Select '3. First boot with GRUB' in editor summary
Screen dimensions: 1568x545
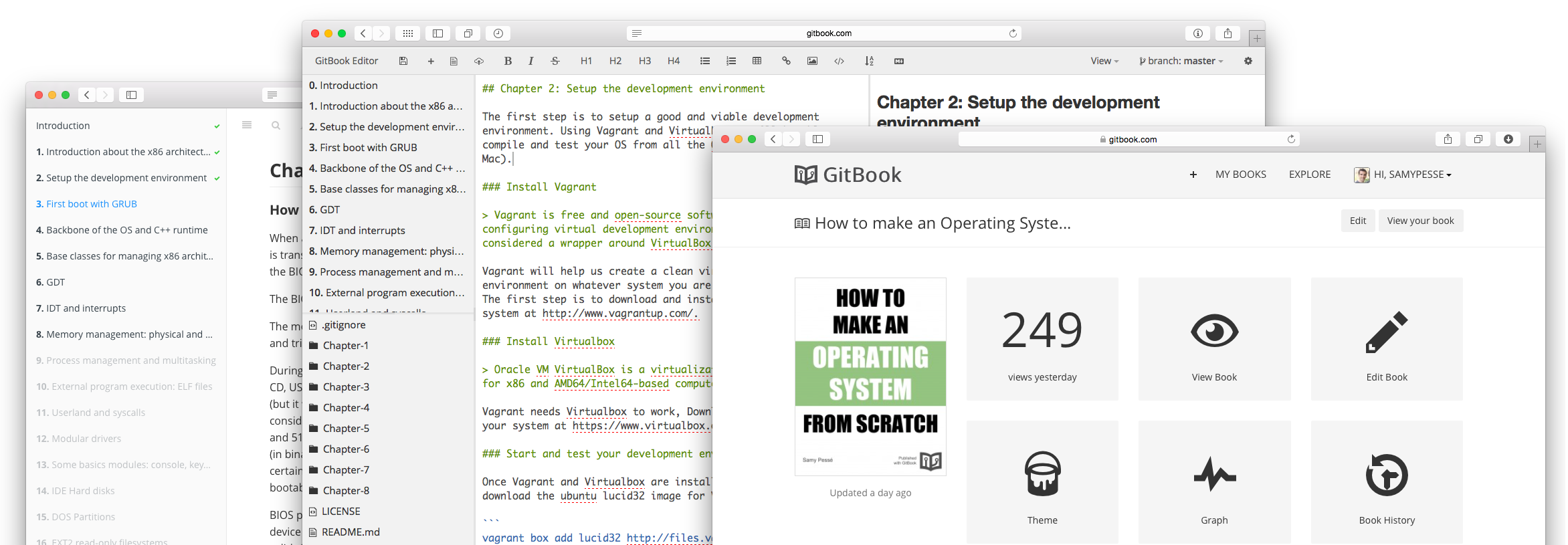click(x=363, y=148)
